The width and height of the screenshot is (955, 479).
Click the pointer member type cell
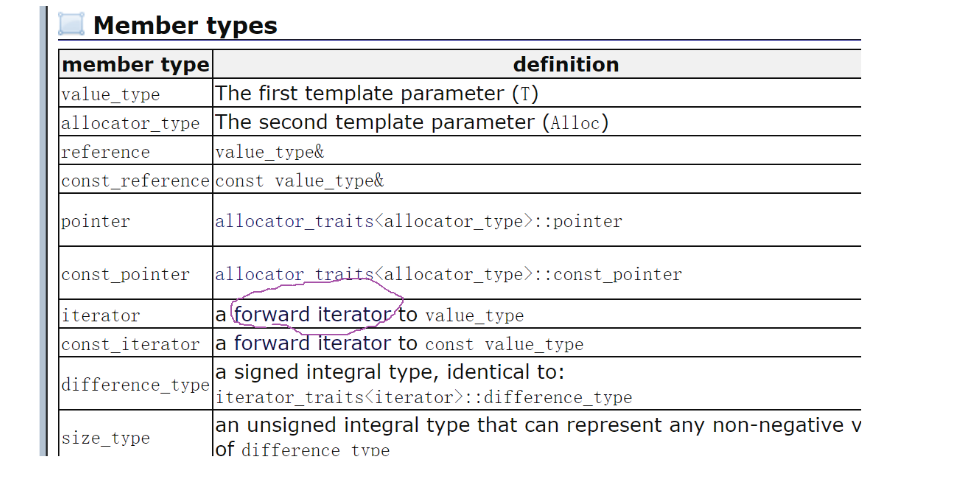click(x=95, y=221)
